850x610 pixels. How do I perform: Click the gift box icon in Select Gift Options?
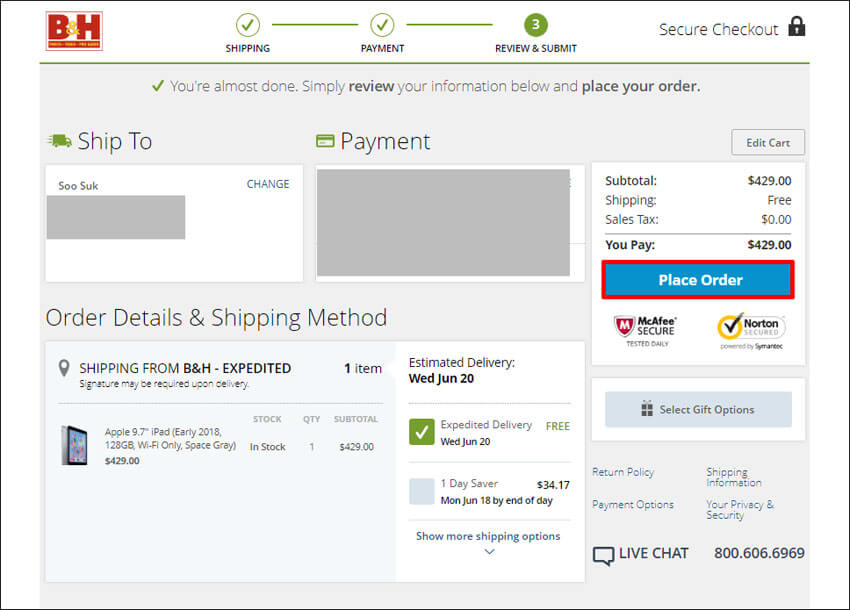coord(647,409)
